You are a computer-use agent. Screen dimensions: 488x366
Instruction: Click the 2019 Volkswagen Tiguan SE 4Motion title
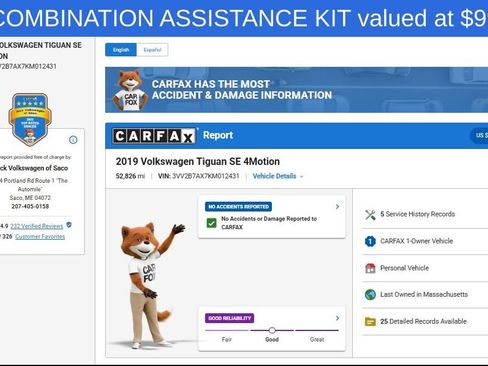(x=198, y=162)
